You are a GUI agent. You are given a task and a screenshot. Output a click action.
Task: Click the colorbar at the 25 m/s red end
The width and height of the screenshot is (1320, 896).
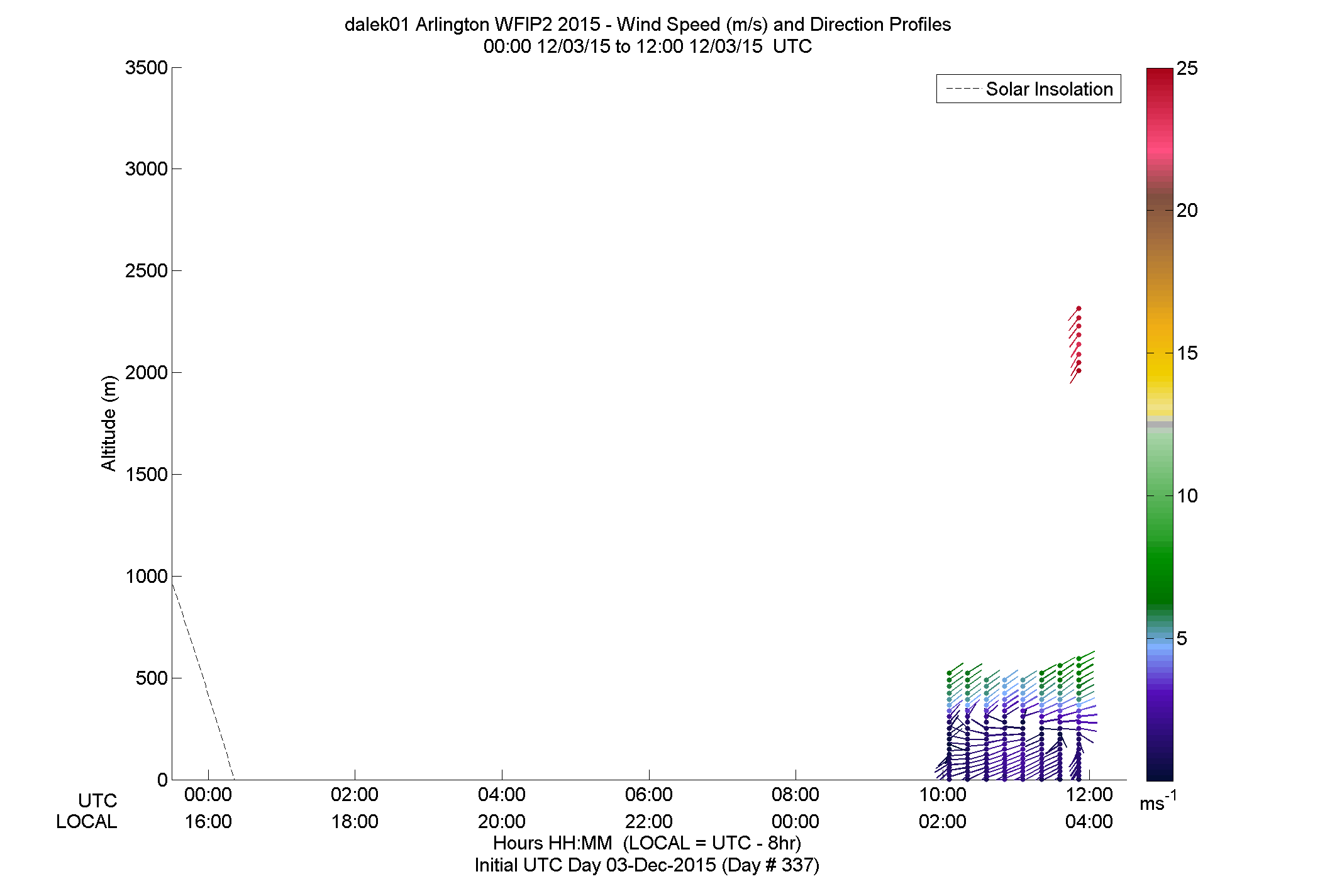(1160, 74)
